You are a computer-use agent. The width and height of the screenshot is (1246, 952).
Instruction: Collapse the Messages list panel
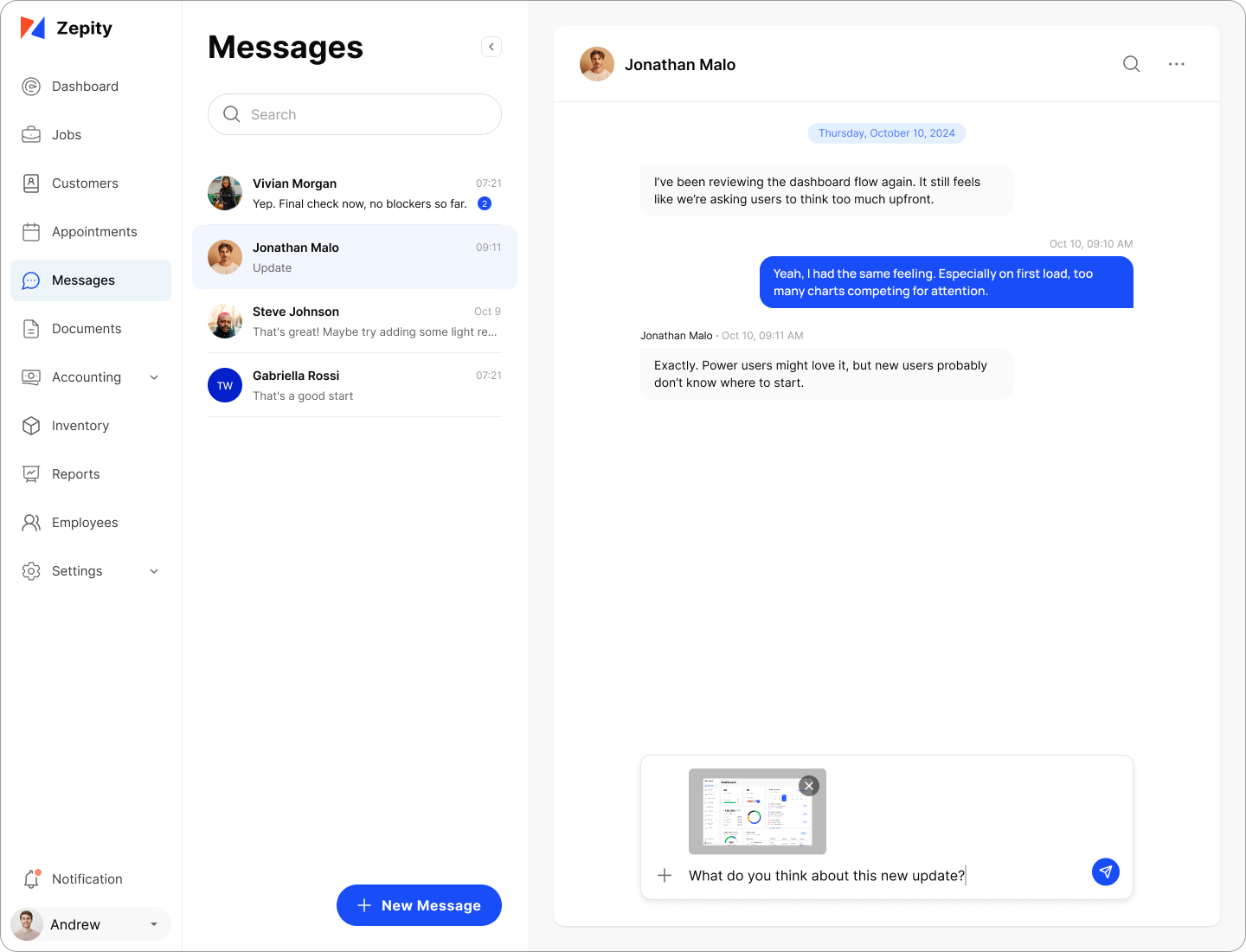491,47
